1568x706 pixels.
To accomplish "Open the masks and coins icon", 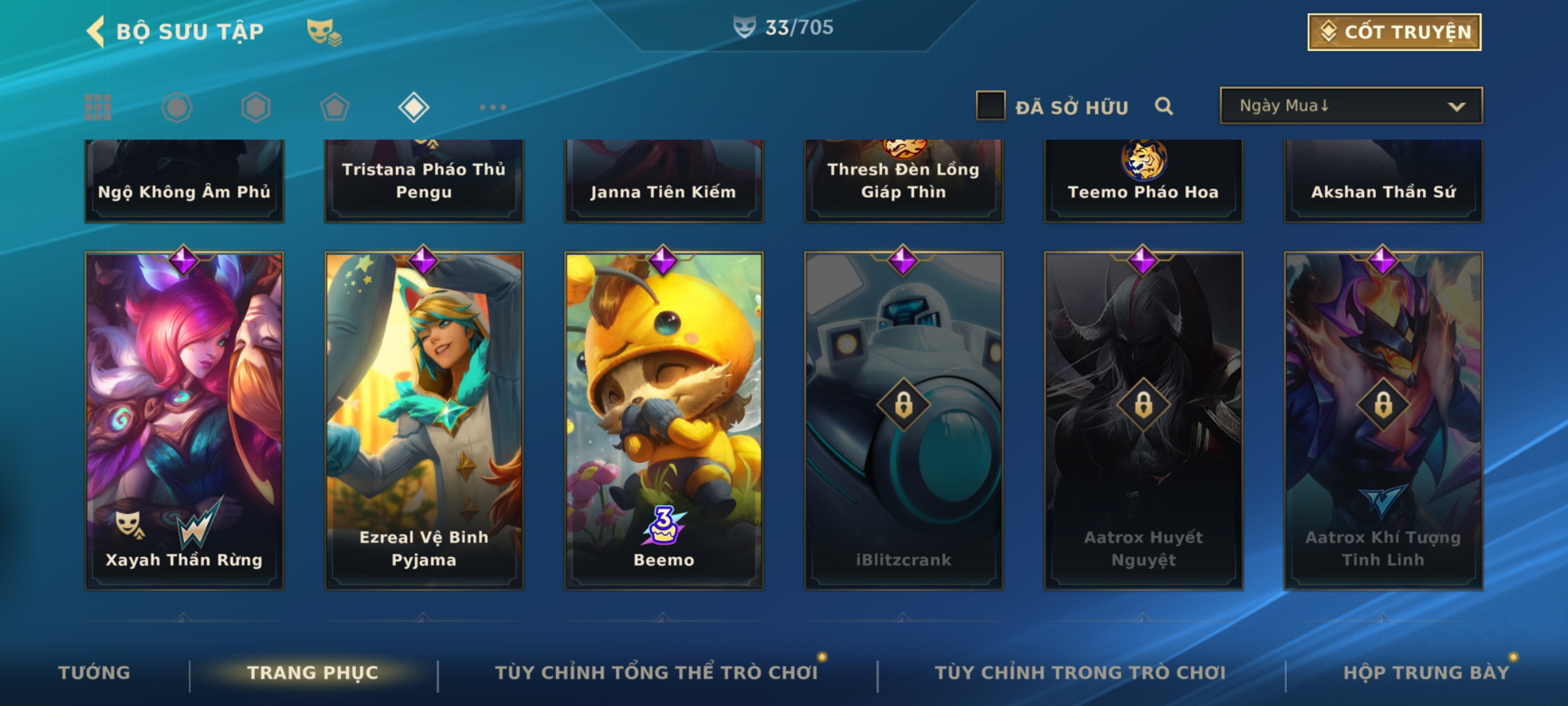I will pyautogui.click(x=325, y=31).
